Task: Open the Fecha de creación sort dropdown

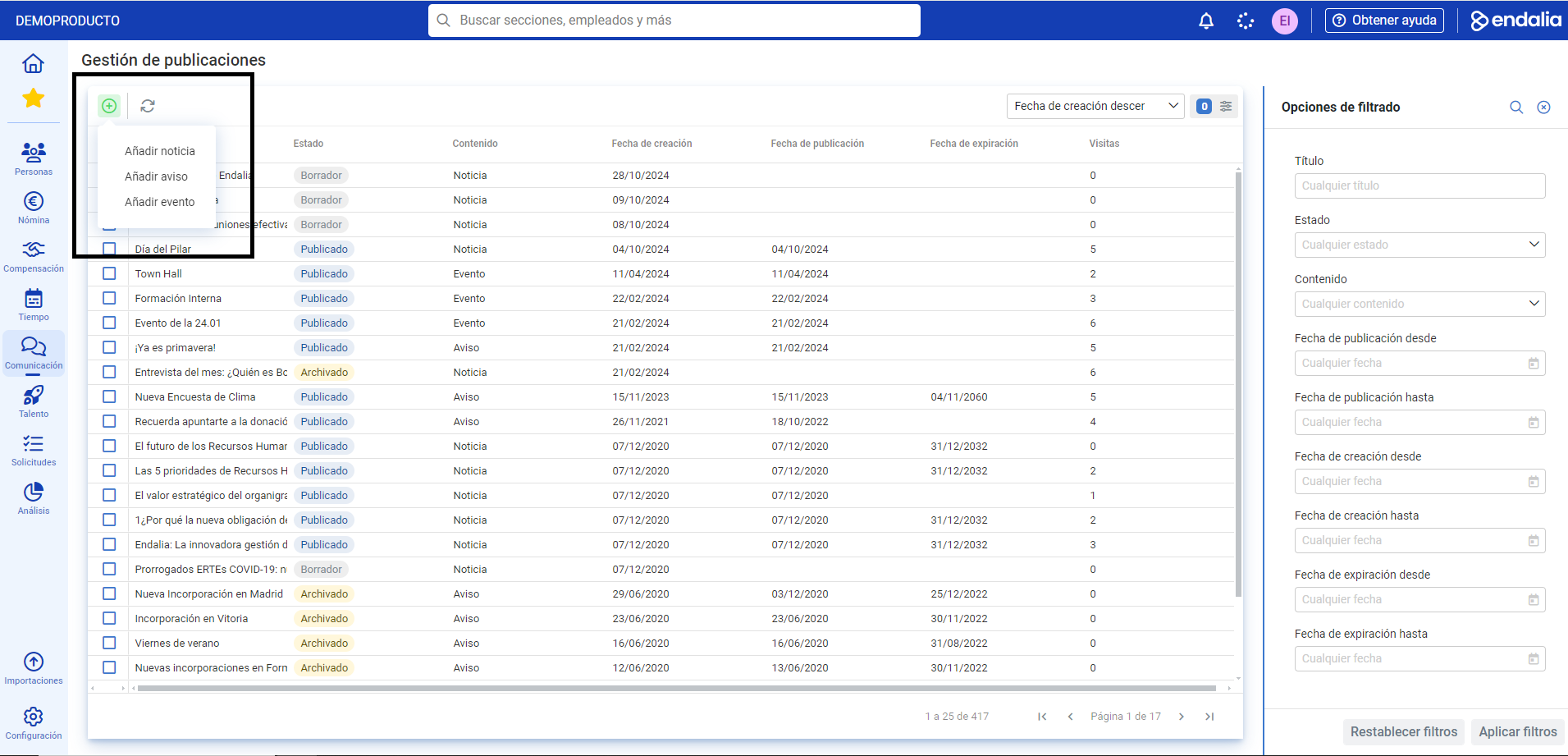Action: [1095, 106]
